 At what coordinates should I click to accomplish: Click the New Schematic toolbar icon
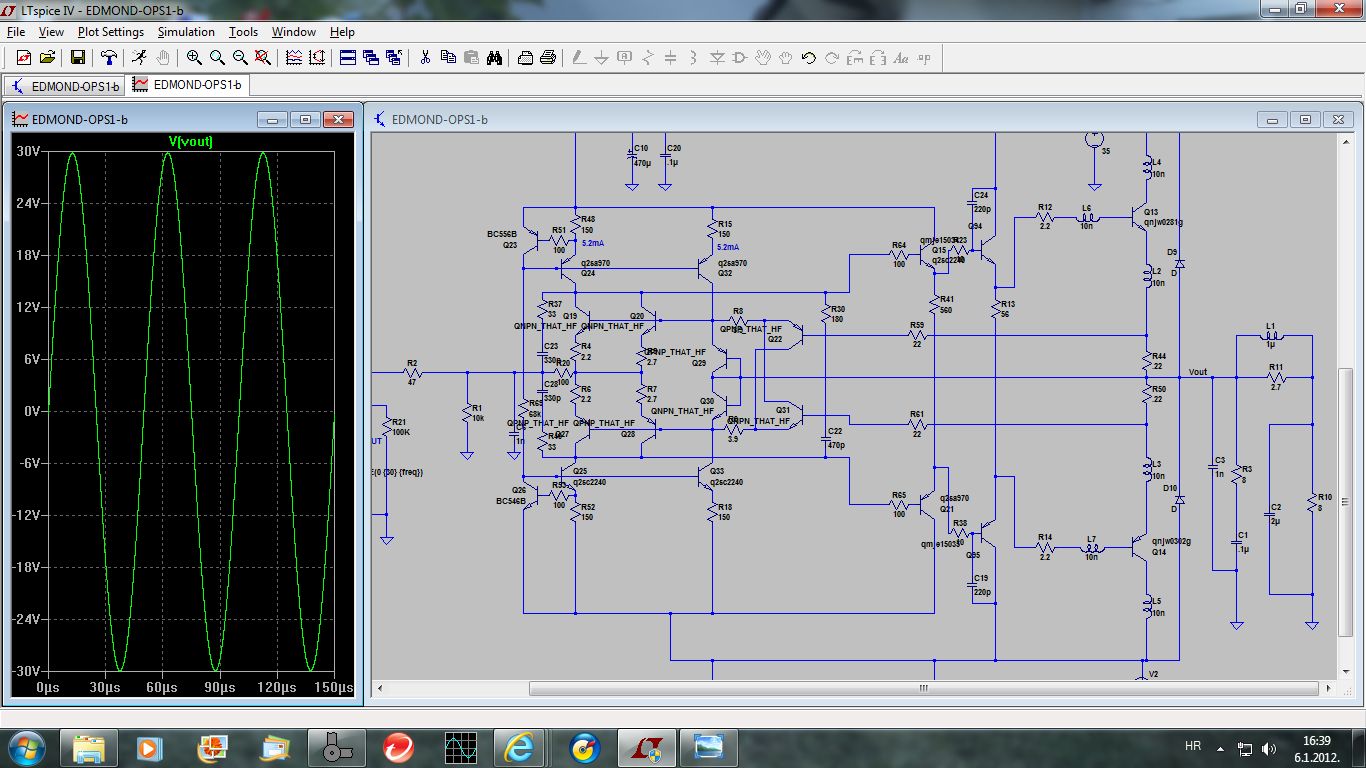pos(23,58)
